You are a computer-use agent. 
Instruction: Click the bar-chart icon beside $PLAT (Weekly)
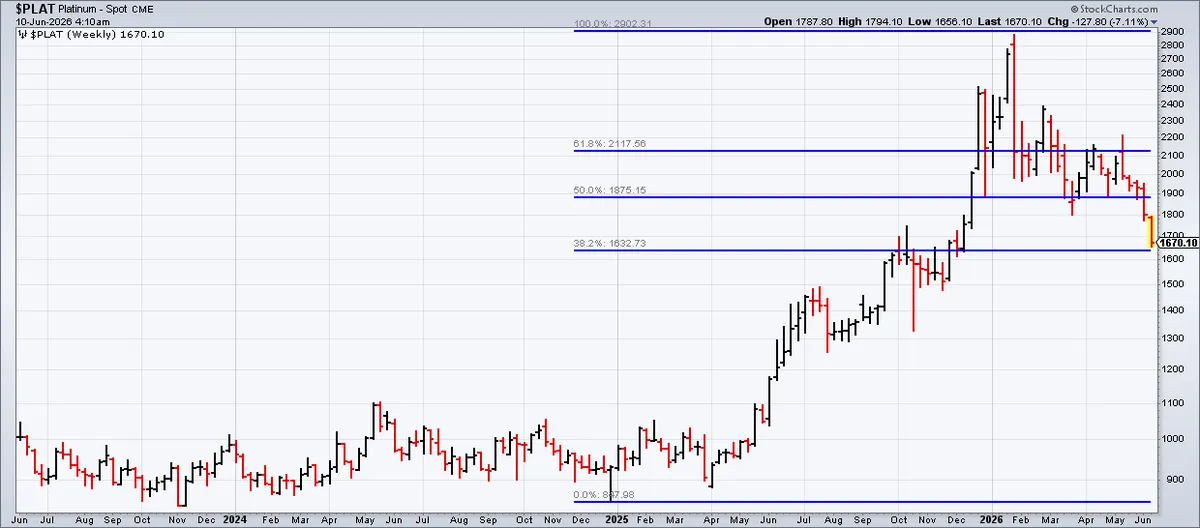click(24, 34)
